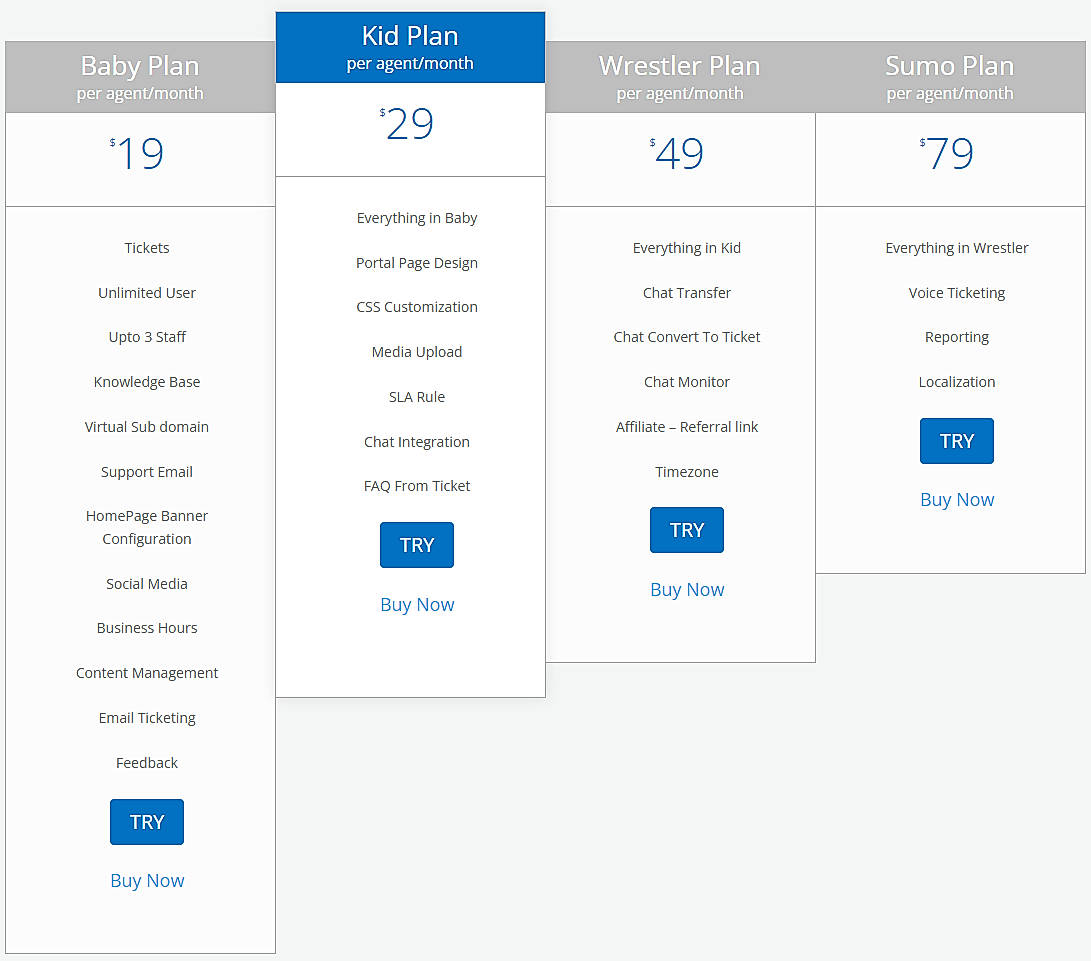The image size is (1091, 961).
Task: Click the $49 price
Action: tap(677, 154)
